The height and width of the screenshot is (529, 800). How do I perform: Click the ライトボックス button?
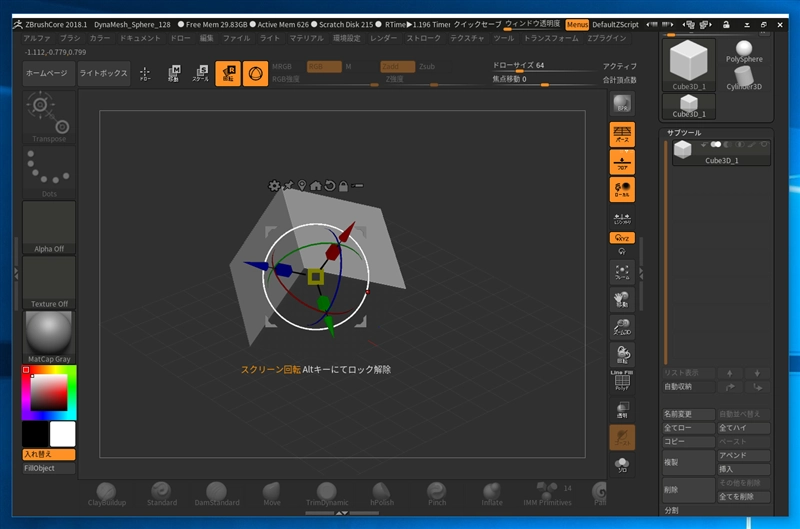coord(104,73)
